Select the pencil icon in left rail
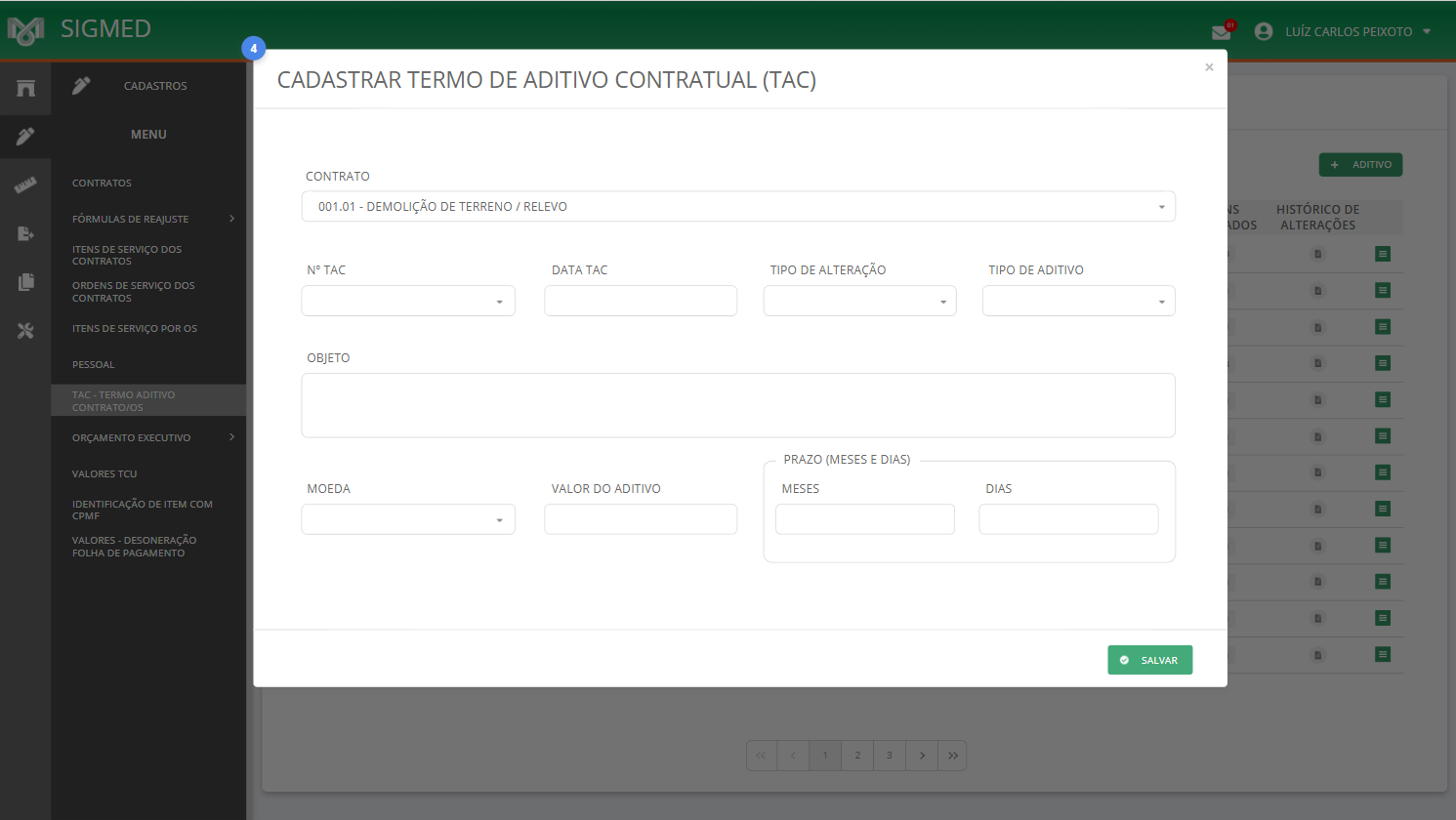Image resolution: width=1456 pixels, height=820 pixels. tap(25, 137)
